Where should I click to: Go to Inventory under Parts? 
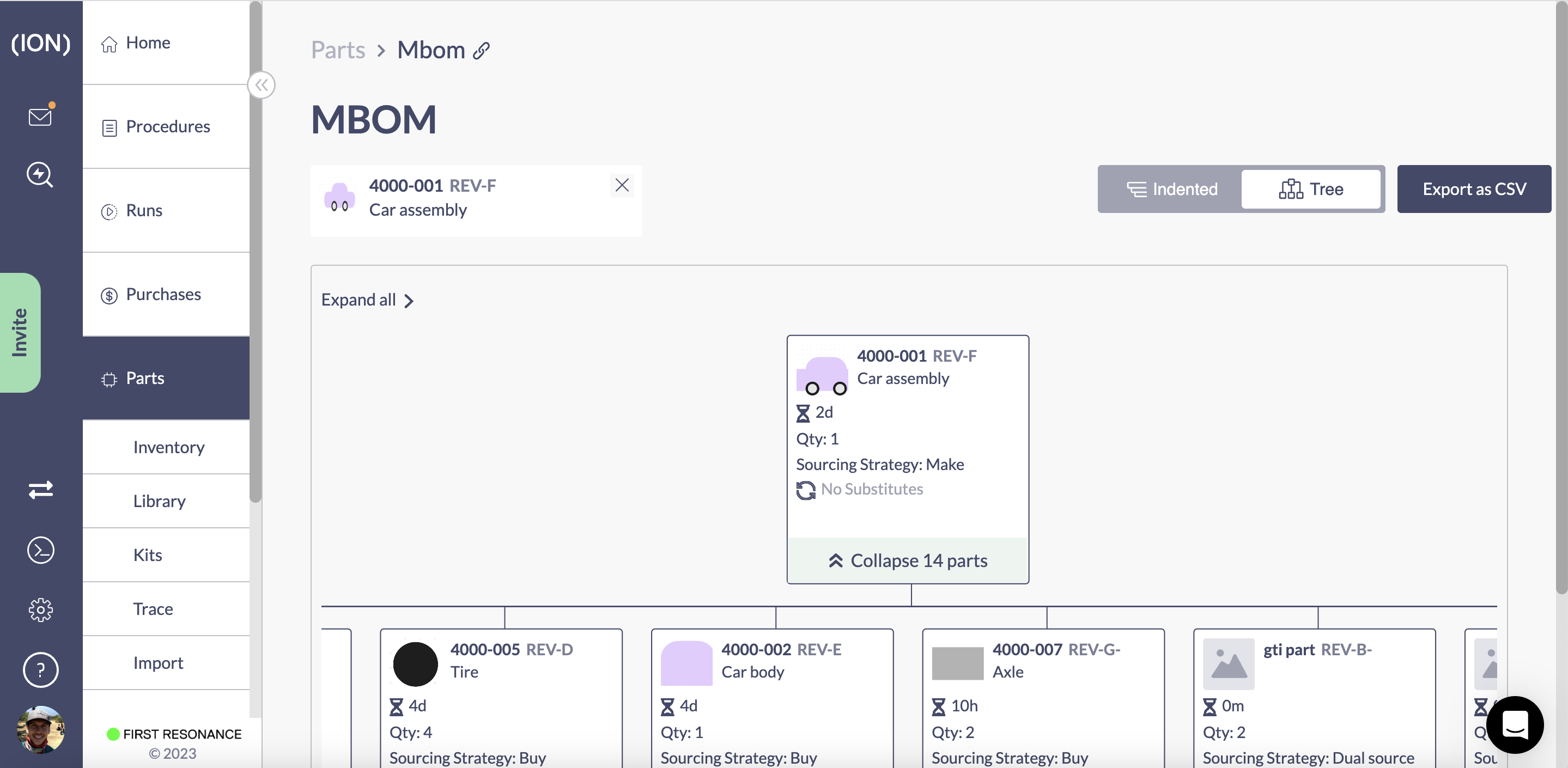(x=168, y=447)
